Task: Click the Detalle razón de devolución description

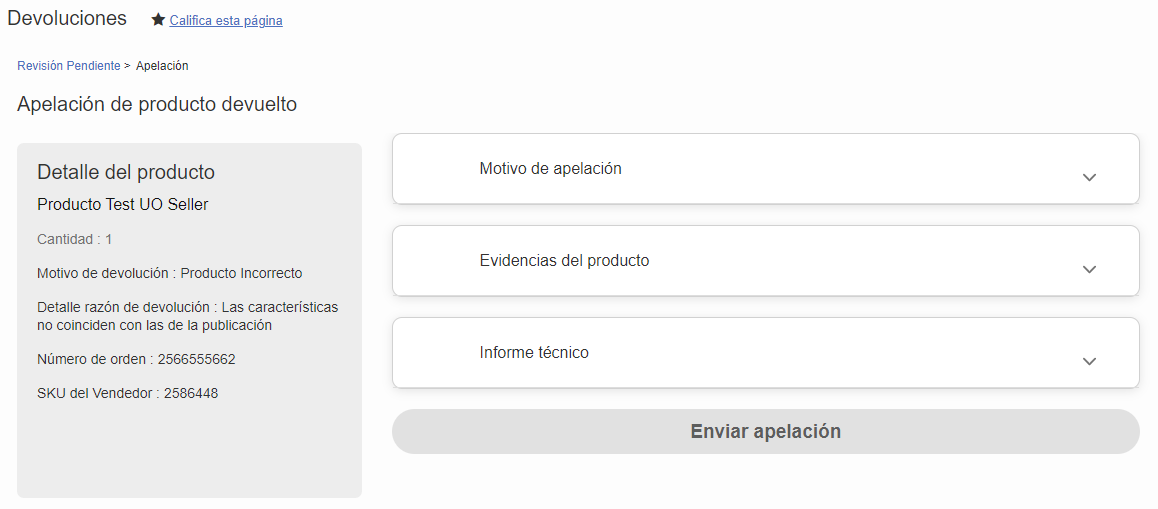Action: (x=188, y=316)
